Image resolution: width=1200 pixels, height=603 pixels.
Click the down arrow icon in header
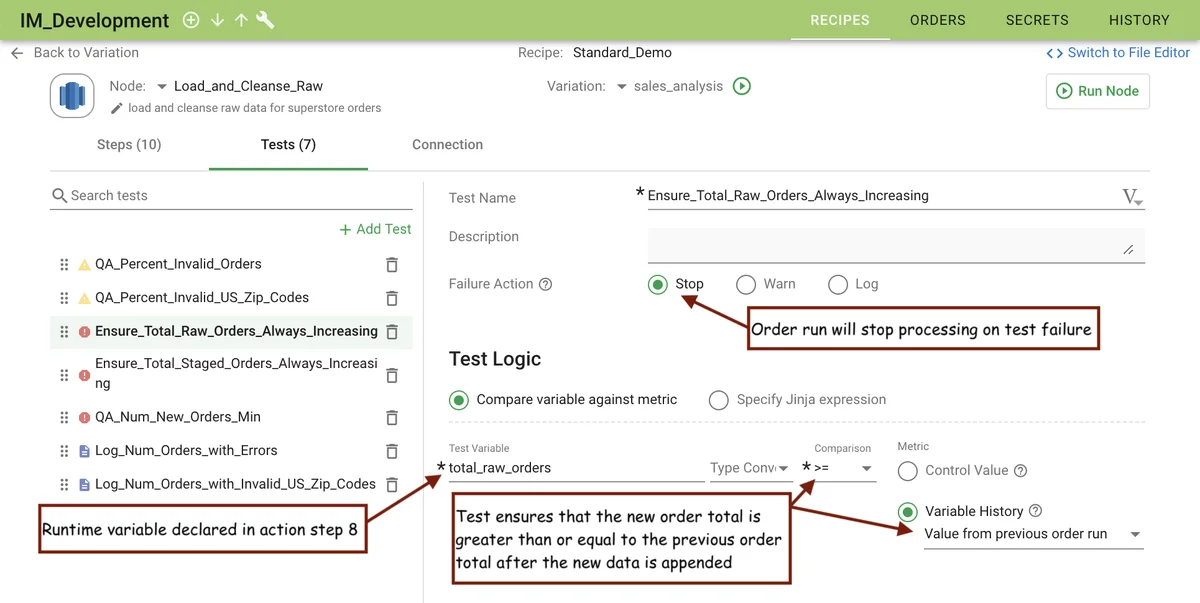[x=217, y=20]
